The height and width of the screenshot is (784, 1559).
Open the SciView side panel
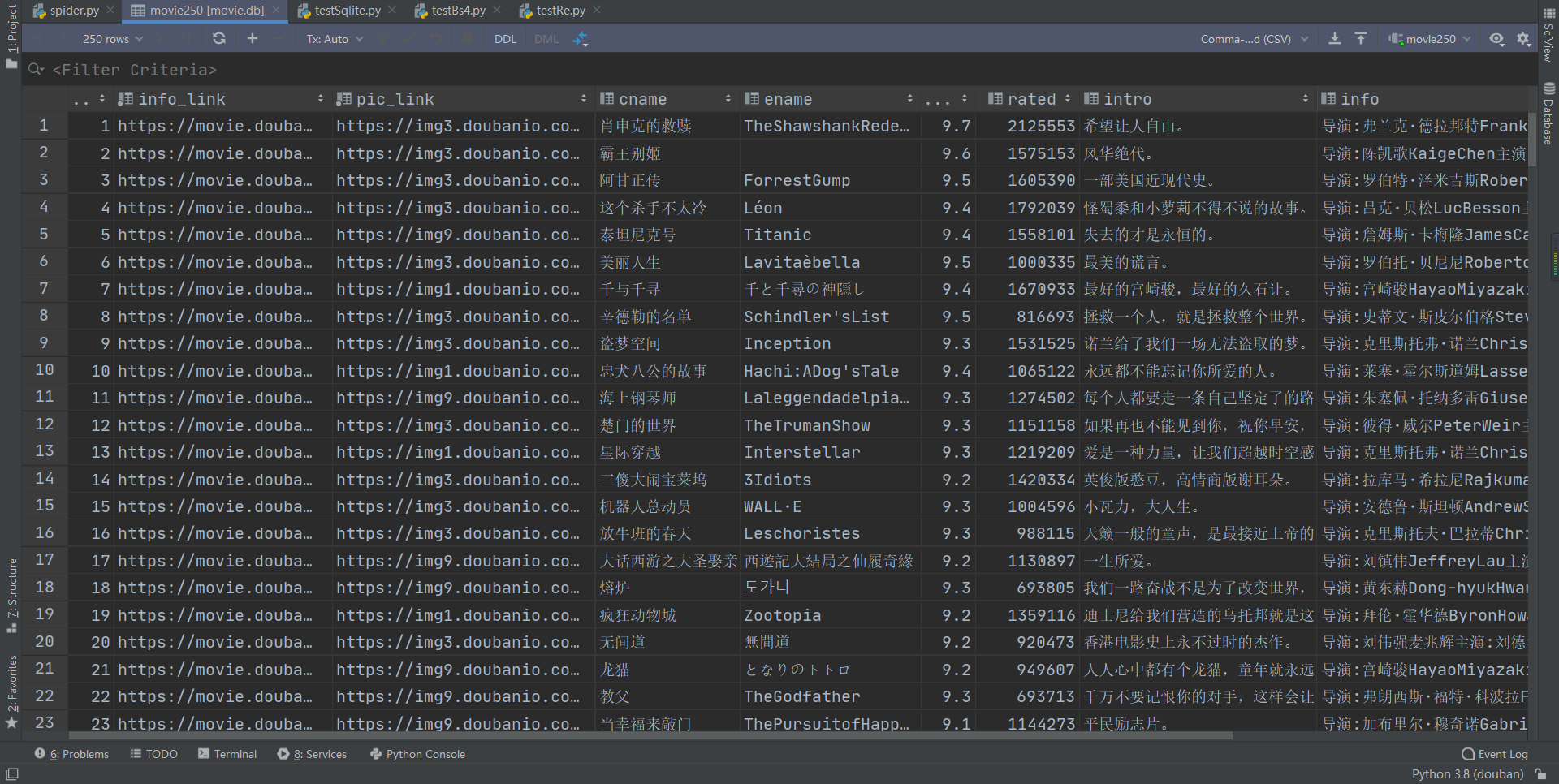1548,36
